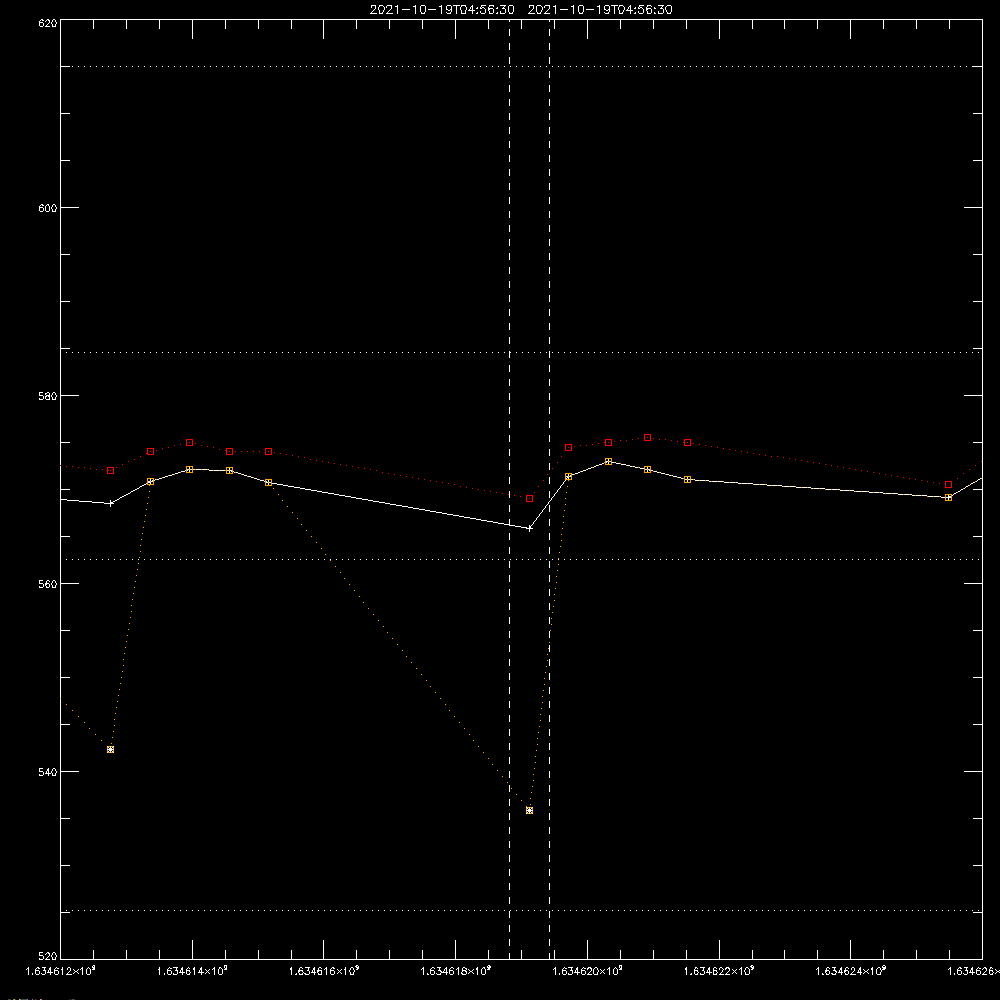This screenshot has width=1000, height=1000.
Task: Click the dotted horizontal line near 562
Action: 521,559
